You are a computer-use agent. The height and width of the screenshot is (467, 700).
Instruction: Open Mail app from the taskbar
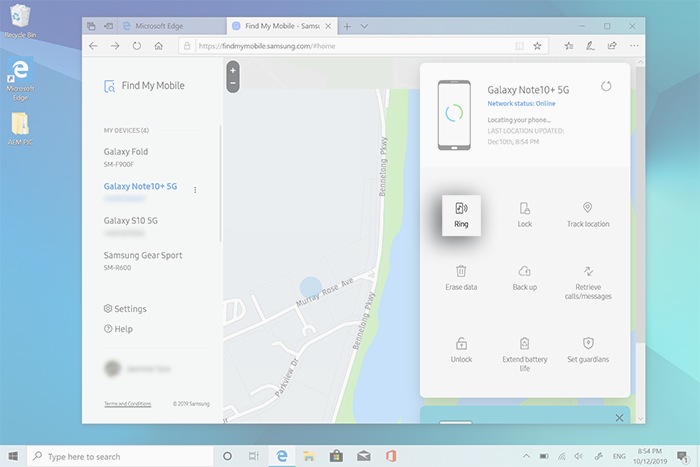point(364,456)
